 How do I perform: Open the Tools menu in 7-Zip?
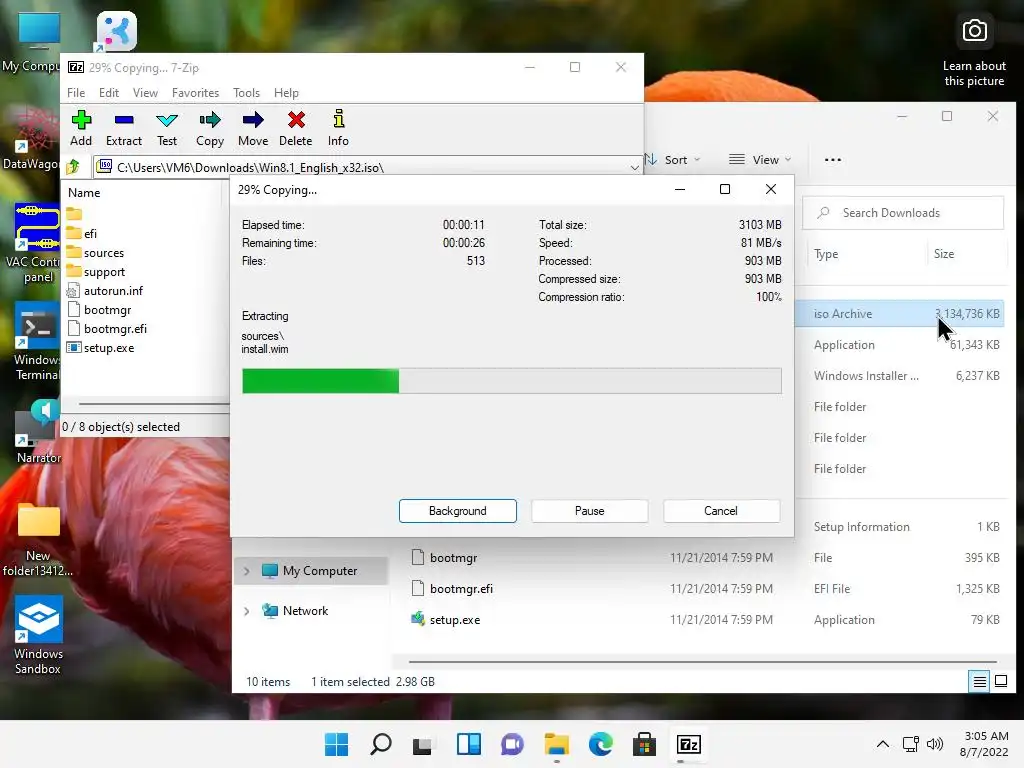point(246,93)
